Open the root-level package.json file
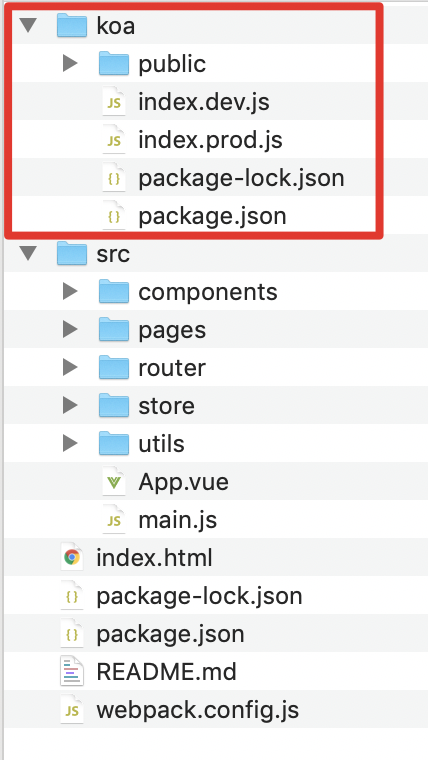This screenshot has height=760, width=428. coord(170,634)
